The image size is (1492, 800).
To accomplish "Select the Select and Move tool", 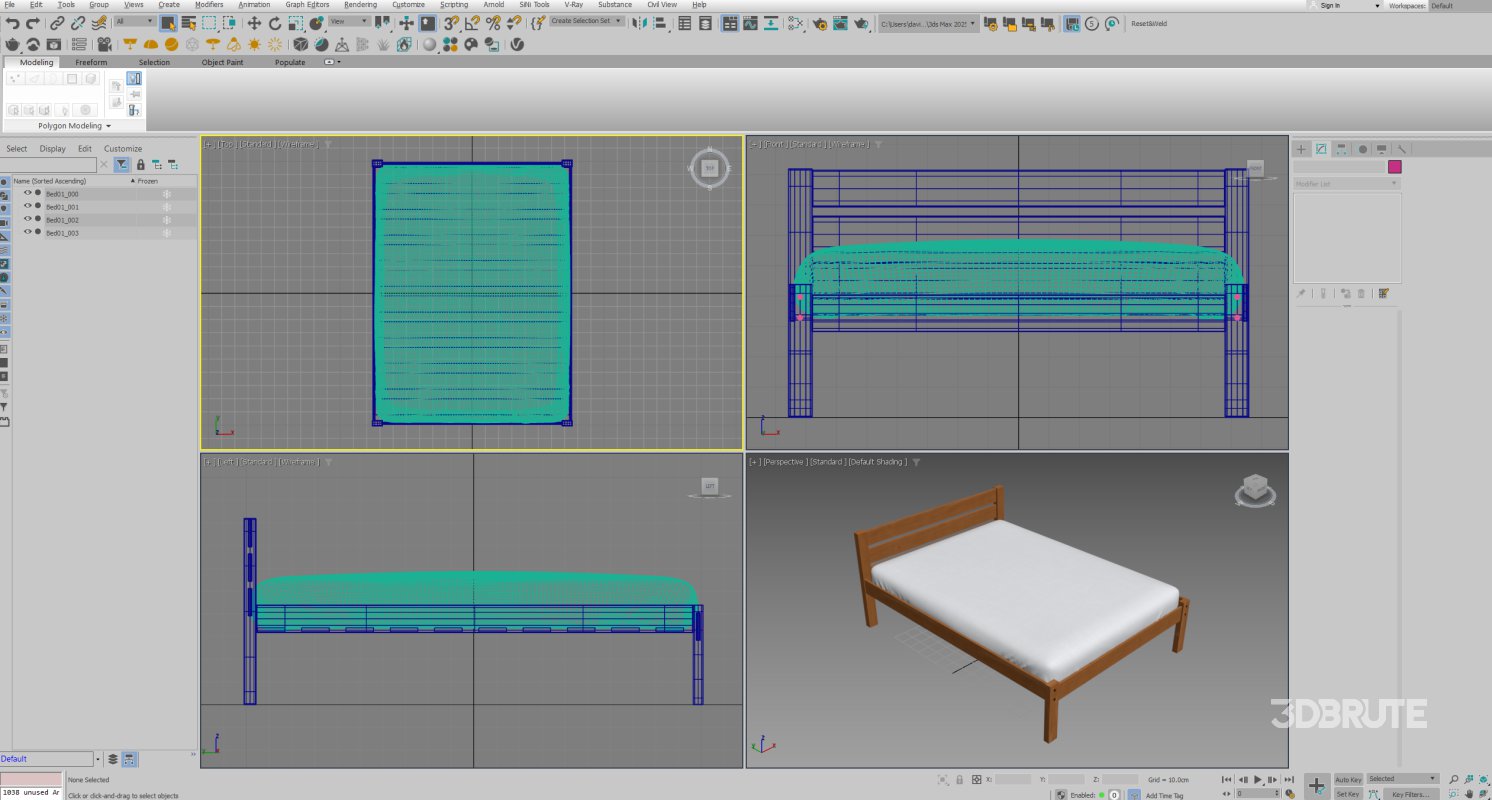I will point(255,23).
